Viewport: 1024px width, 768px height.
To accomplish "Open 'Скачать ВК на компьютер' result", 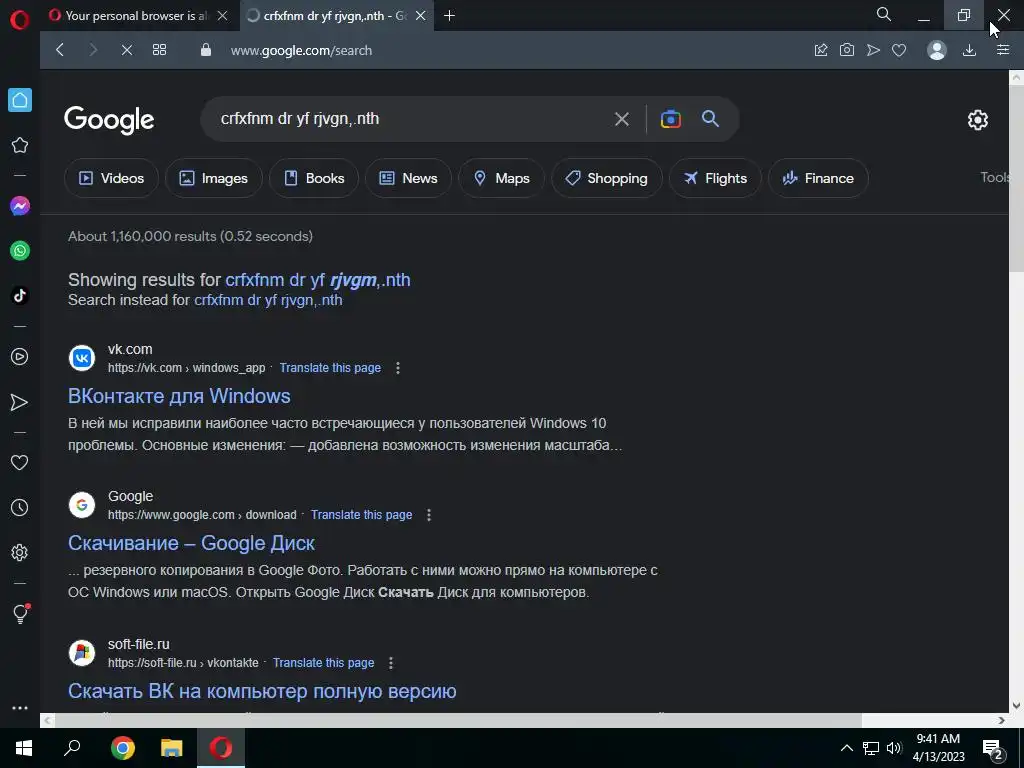I will coord(262,691).
